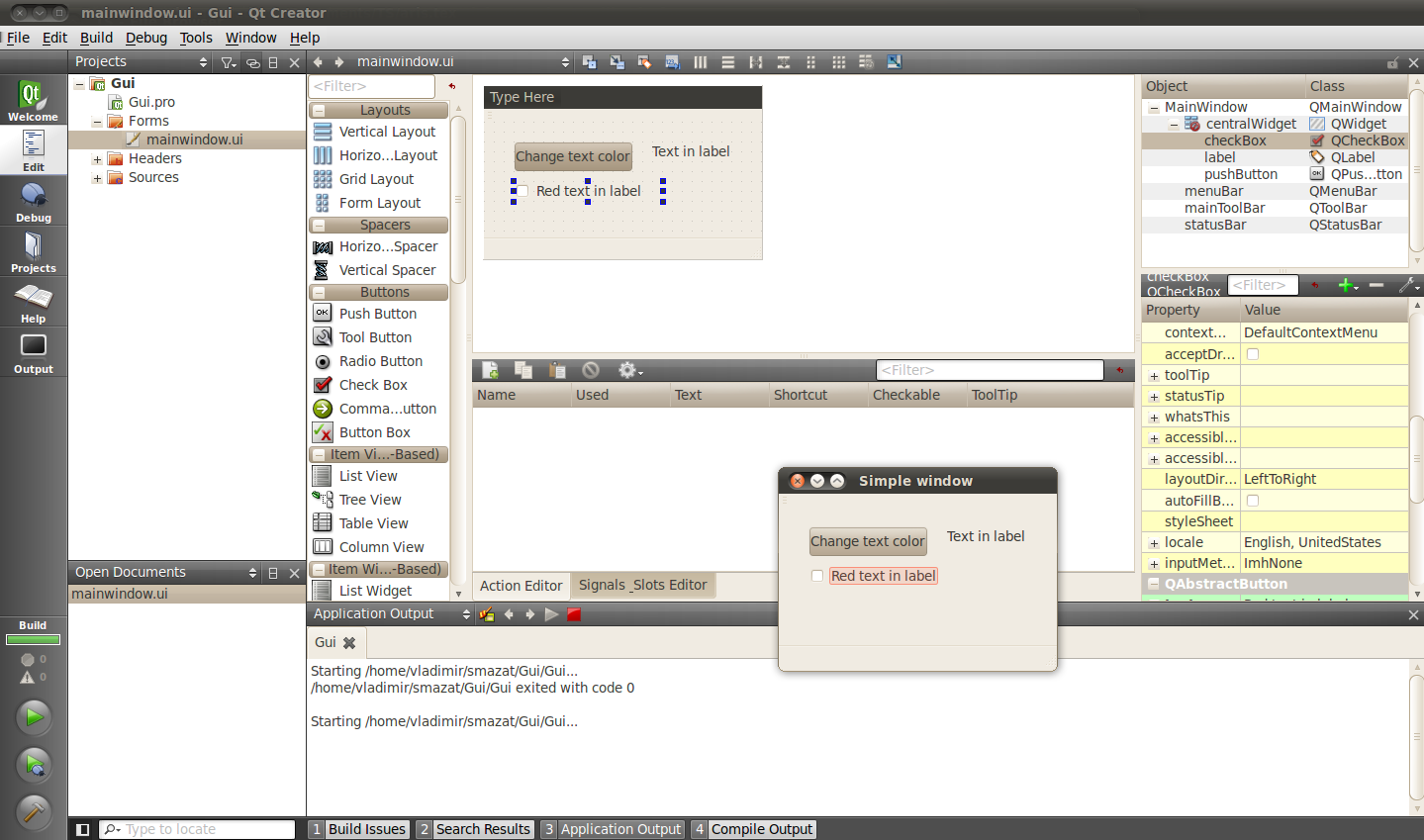The width and height of the screenshot is (1424, 840).
Task: Close the Gui output tab
Action: (x=349, y=642)
